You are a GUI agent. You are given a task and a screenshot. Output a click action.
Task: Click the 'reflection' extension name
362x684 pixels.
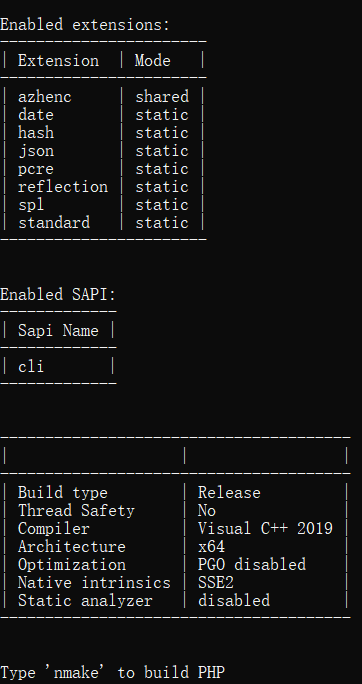click(63, 187)
